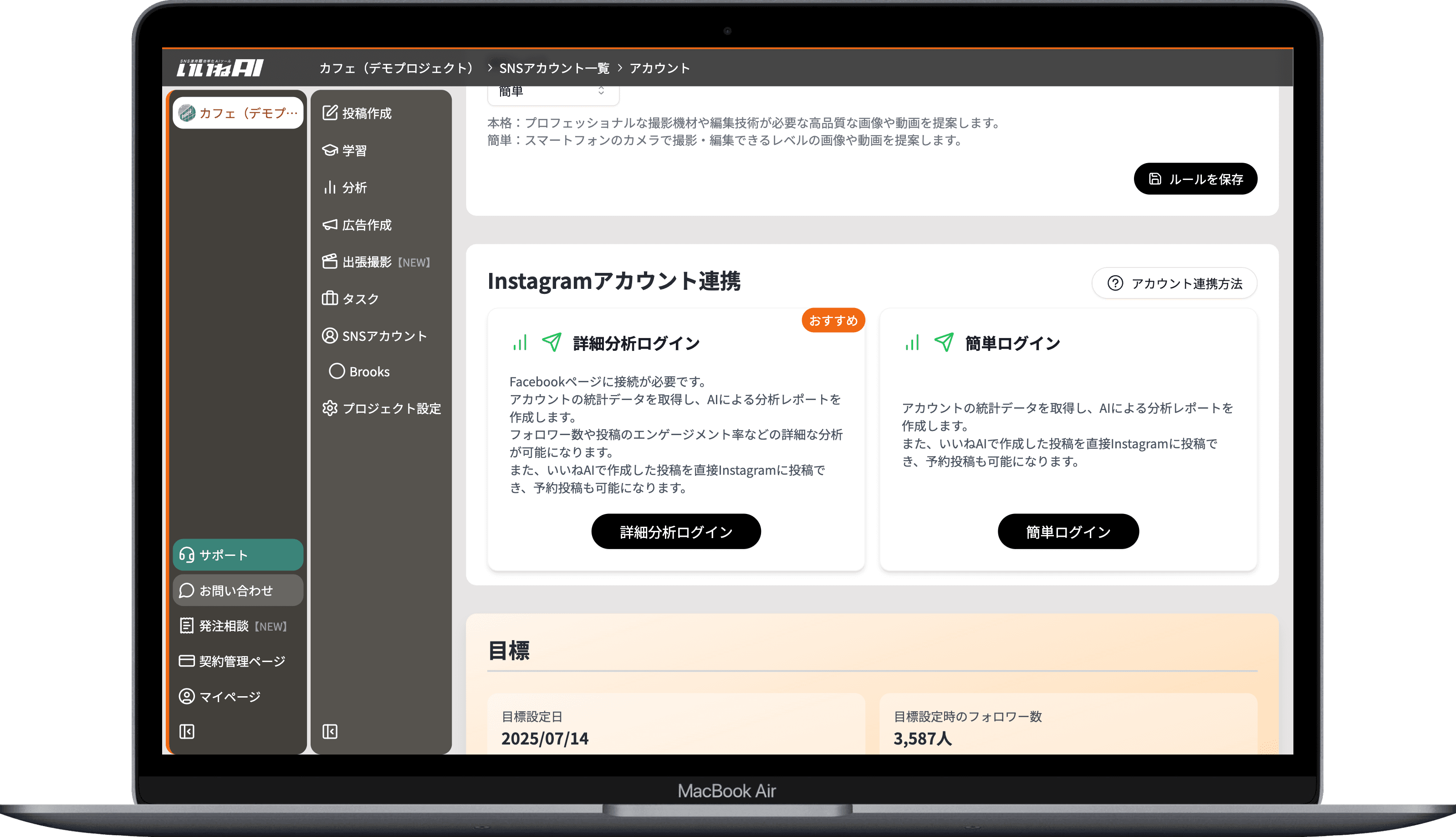Go to SNSアカウント一覧 via the breadcrumb
The height and width of the screenshot is (837, 1456).
click(x=554, y=67)
